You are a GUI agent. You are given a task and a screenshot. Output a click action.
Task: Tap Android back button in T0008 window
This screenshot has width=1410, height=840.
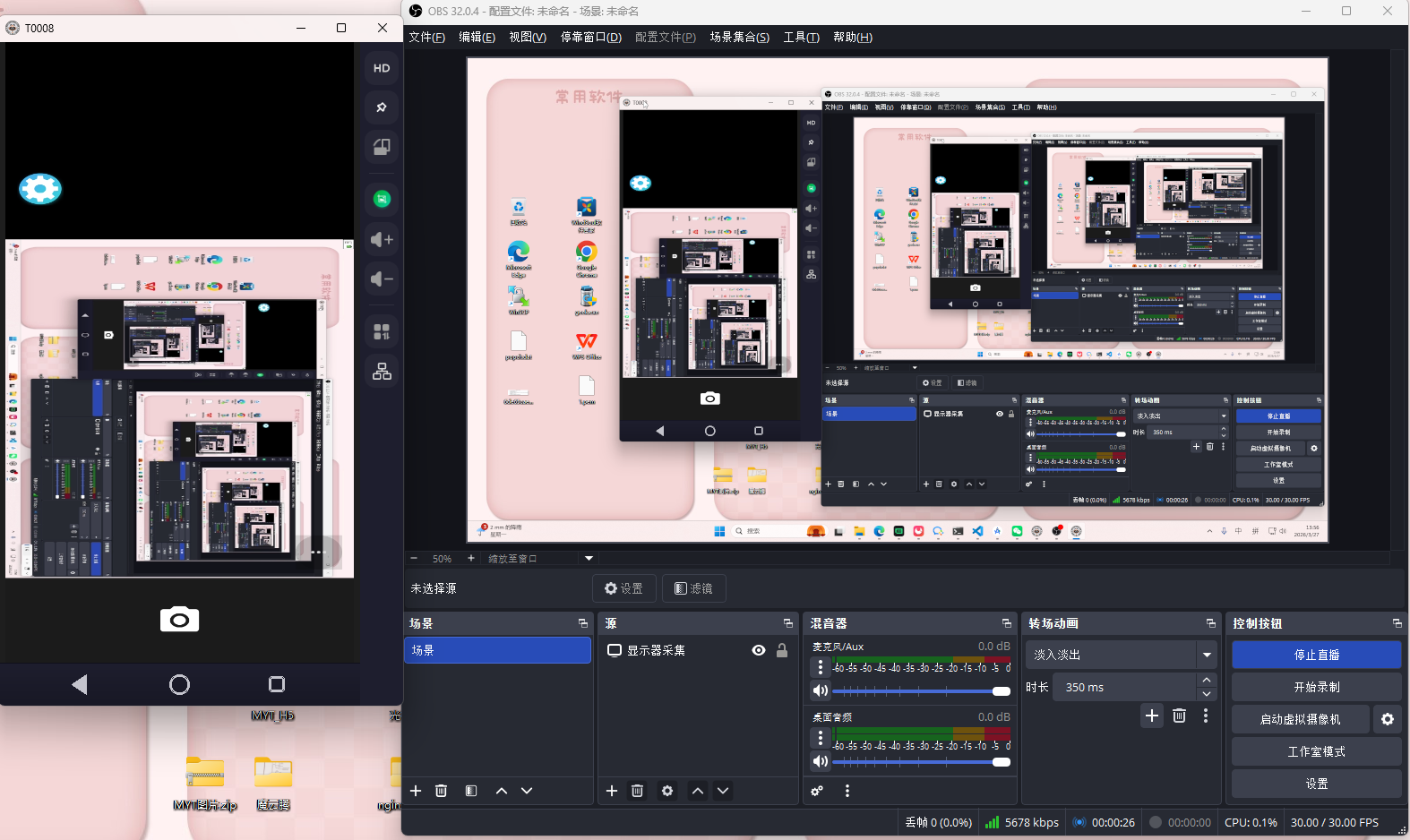pyautogui.click(x=80, y=685)
